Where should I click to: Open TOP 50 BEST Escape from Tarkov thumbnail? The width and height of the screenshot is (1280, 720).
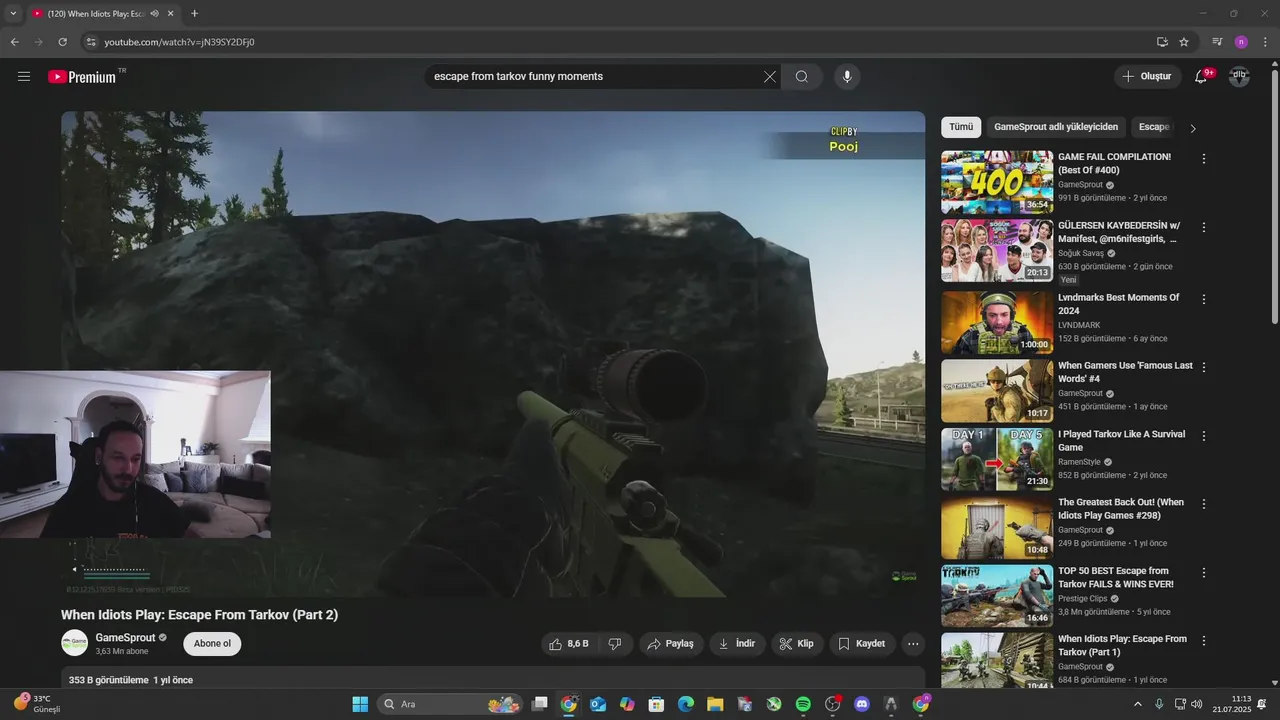pos(997,596)
